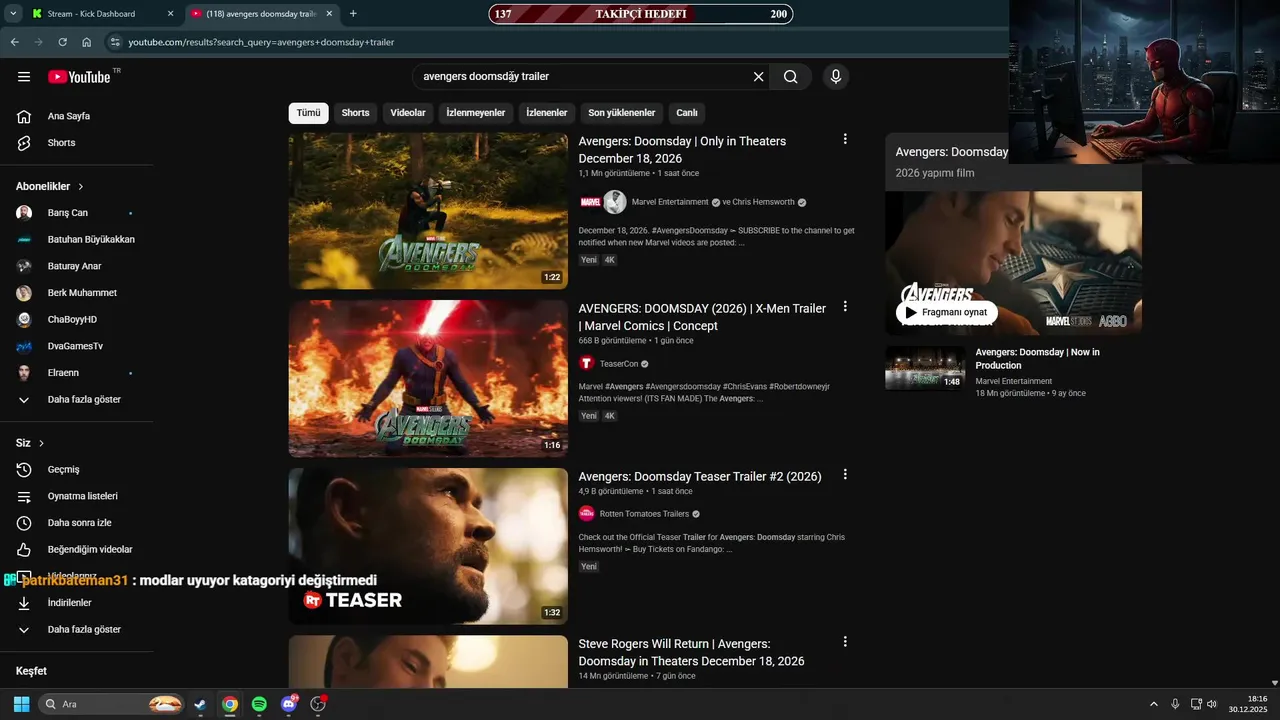The image size is (1280, 720).
Task: Open Avengers Doomsday Teaser Trailer #2 title
Action: 700,477
